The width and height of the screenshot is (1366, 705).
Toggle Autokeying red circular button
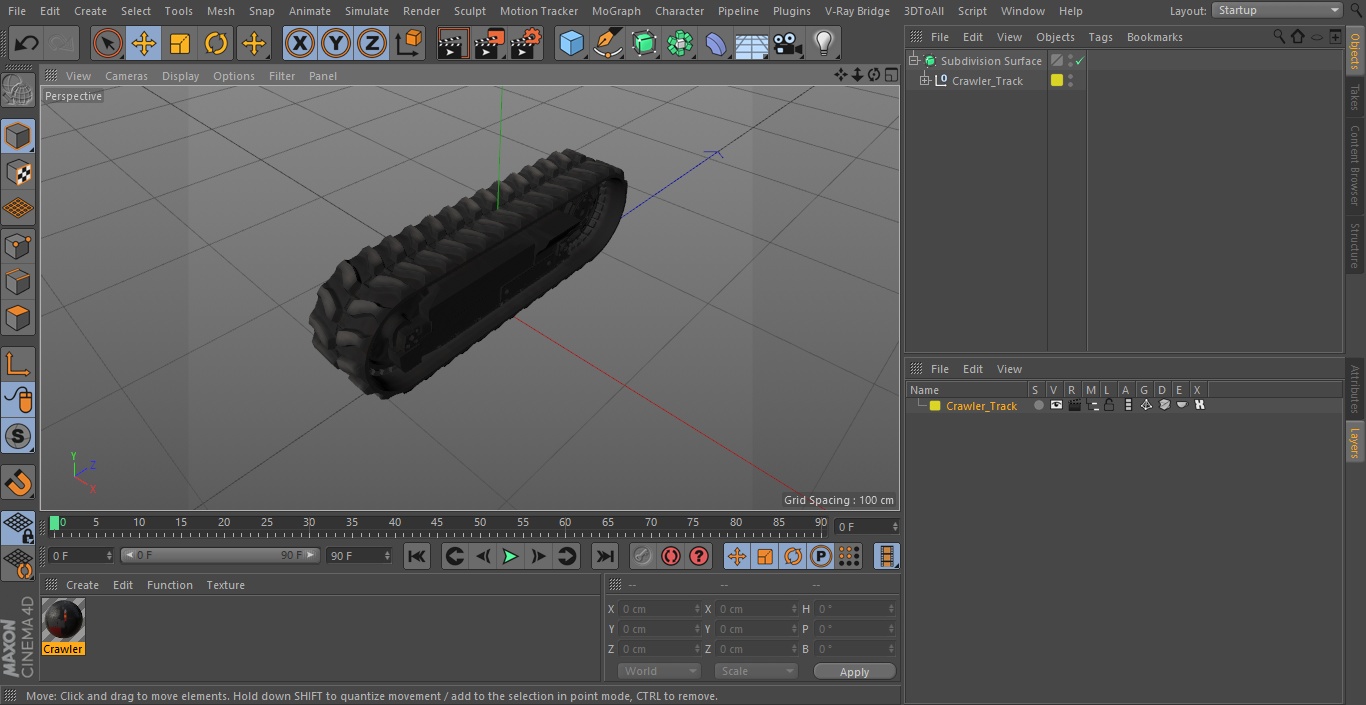click(x=671, y=556)
